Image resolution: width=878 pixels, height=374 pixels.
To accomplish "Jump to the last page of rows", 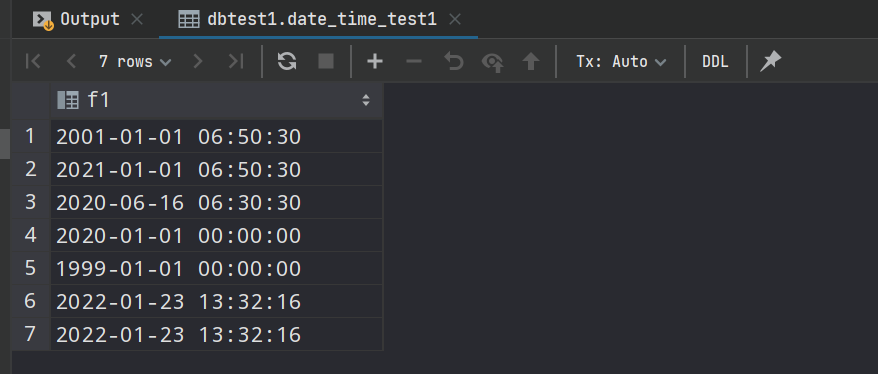I will pyautogui.click(x=236, y=62).
